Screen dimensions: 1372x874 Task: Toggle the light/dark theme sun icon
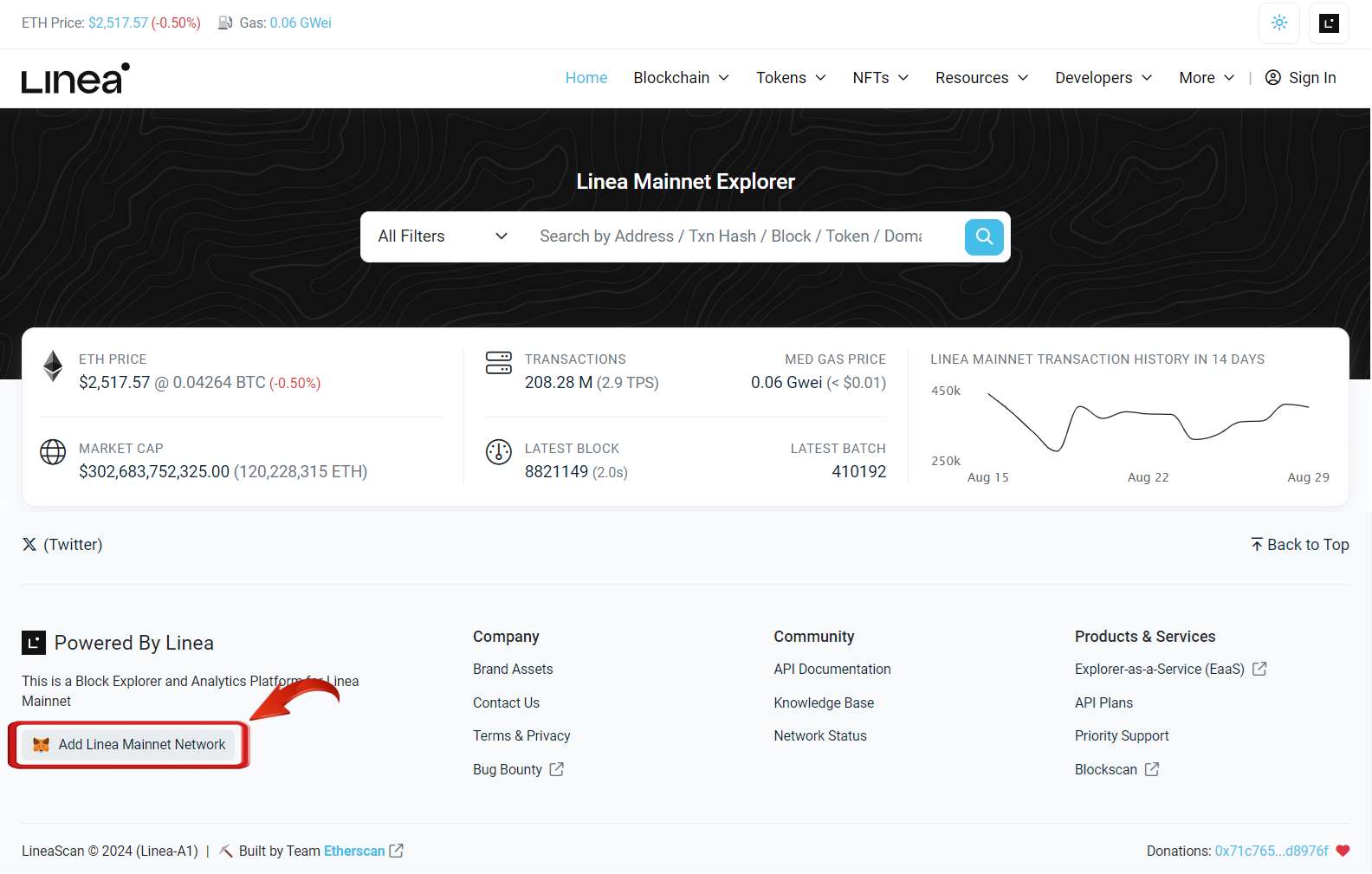click(x=1279, y=23)
